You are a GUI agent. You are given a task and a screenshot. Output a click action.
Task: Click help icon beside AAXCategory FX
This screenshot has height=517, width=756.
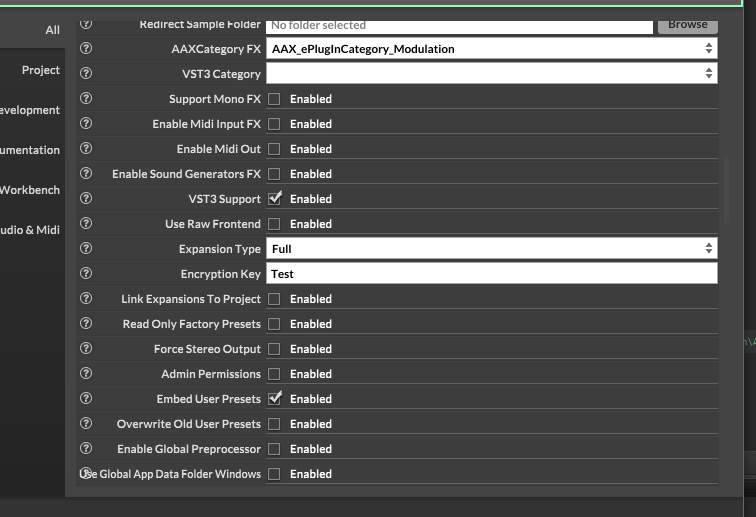(86, 48)
